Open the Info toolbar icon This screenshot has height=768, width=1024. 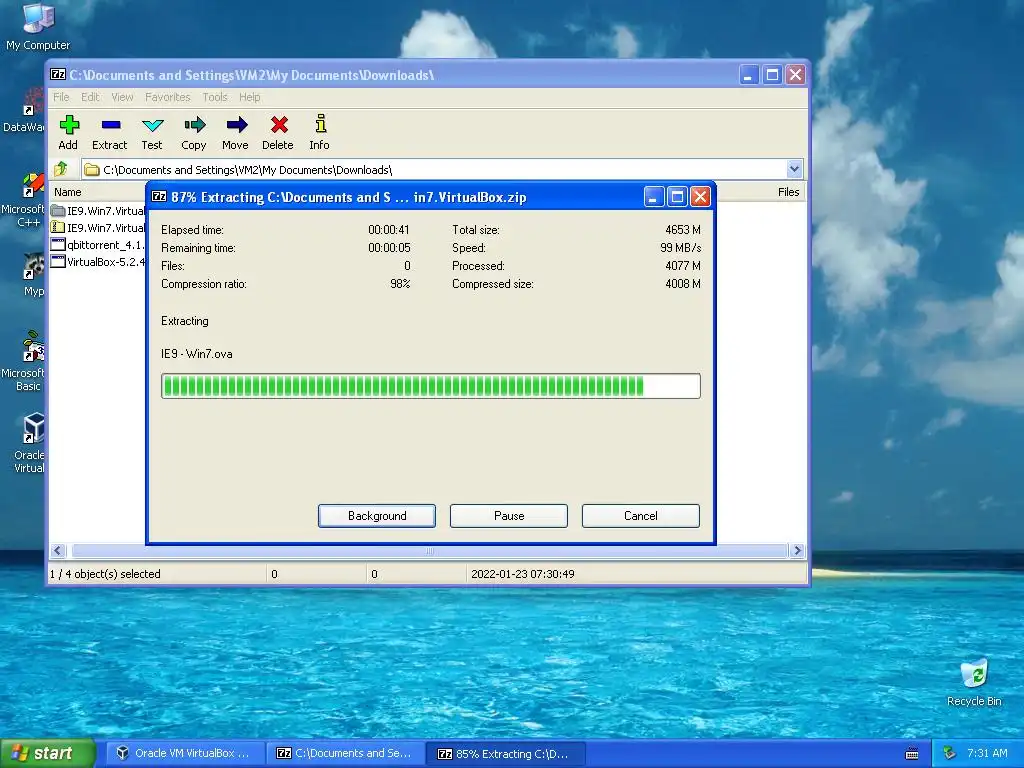320,133
